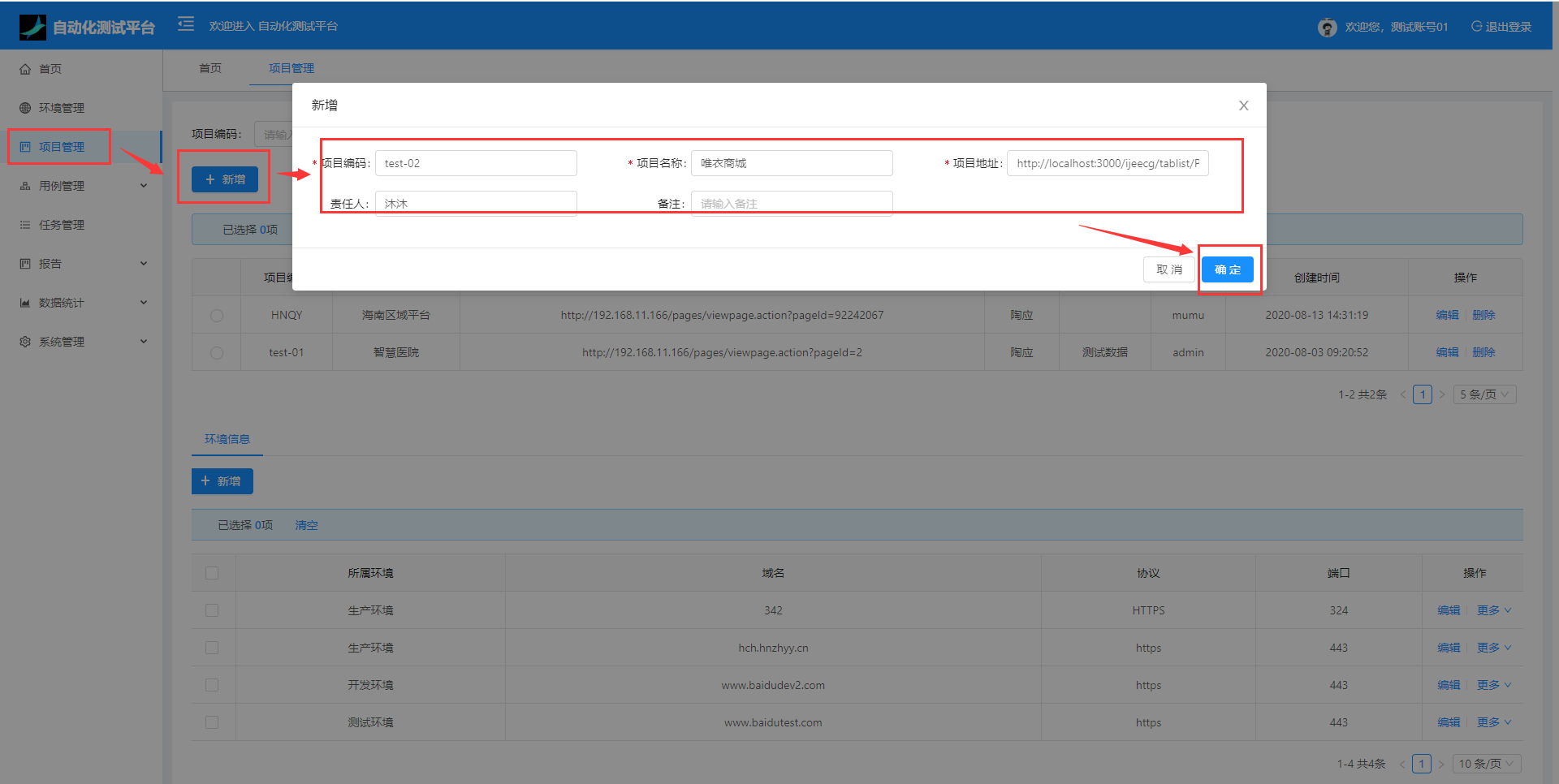1559x784 pixels.
Task: Check the hch.hnzhyy.cn row checkbox
Action: [212, 648]
